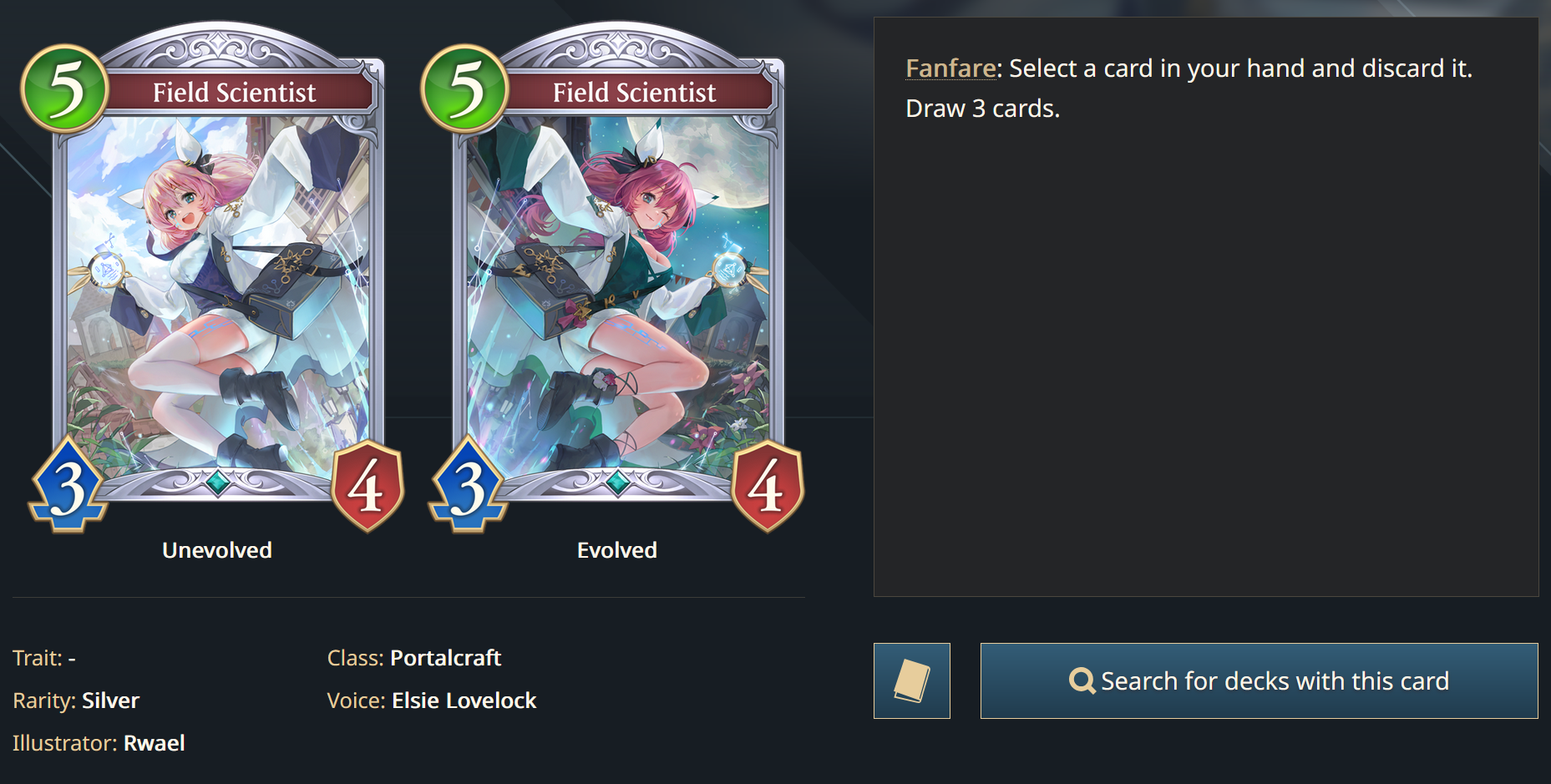This screenshot has width=1551, height=784.
Task: Click the Unevolved caption label
Action: pyautogui.click(x=217, y=550)
